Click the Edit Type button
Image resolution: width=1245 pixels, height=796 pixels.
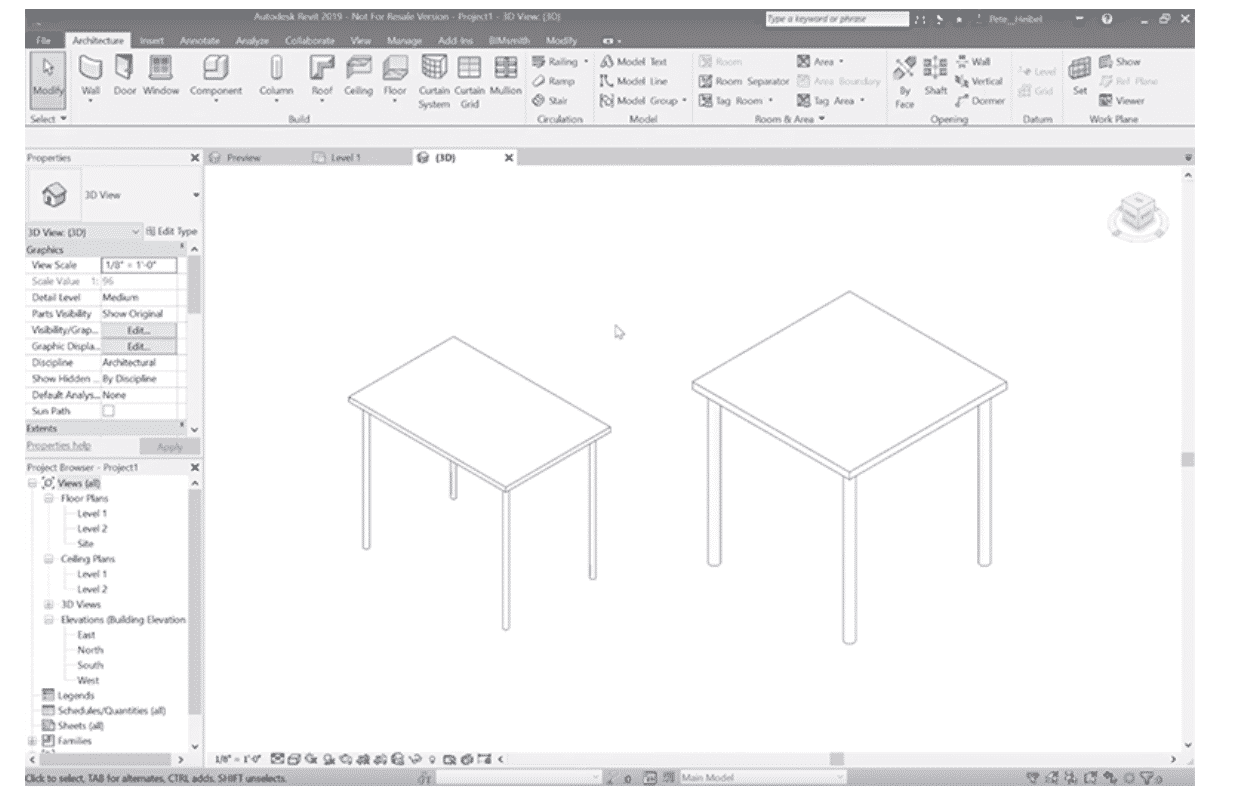click(172, 231)
